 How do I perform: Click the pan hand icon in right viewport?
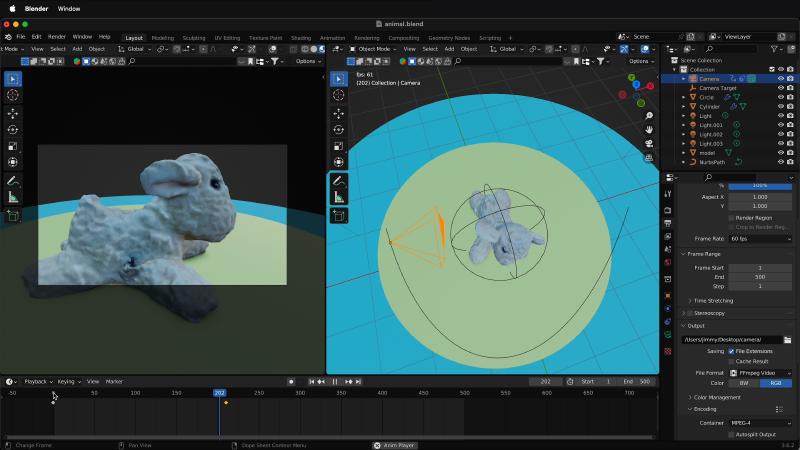pos(648,130)
